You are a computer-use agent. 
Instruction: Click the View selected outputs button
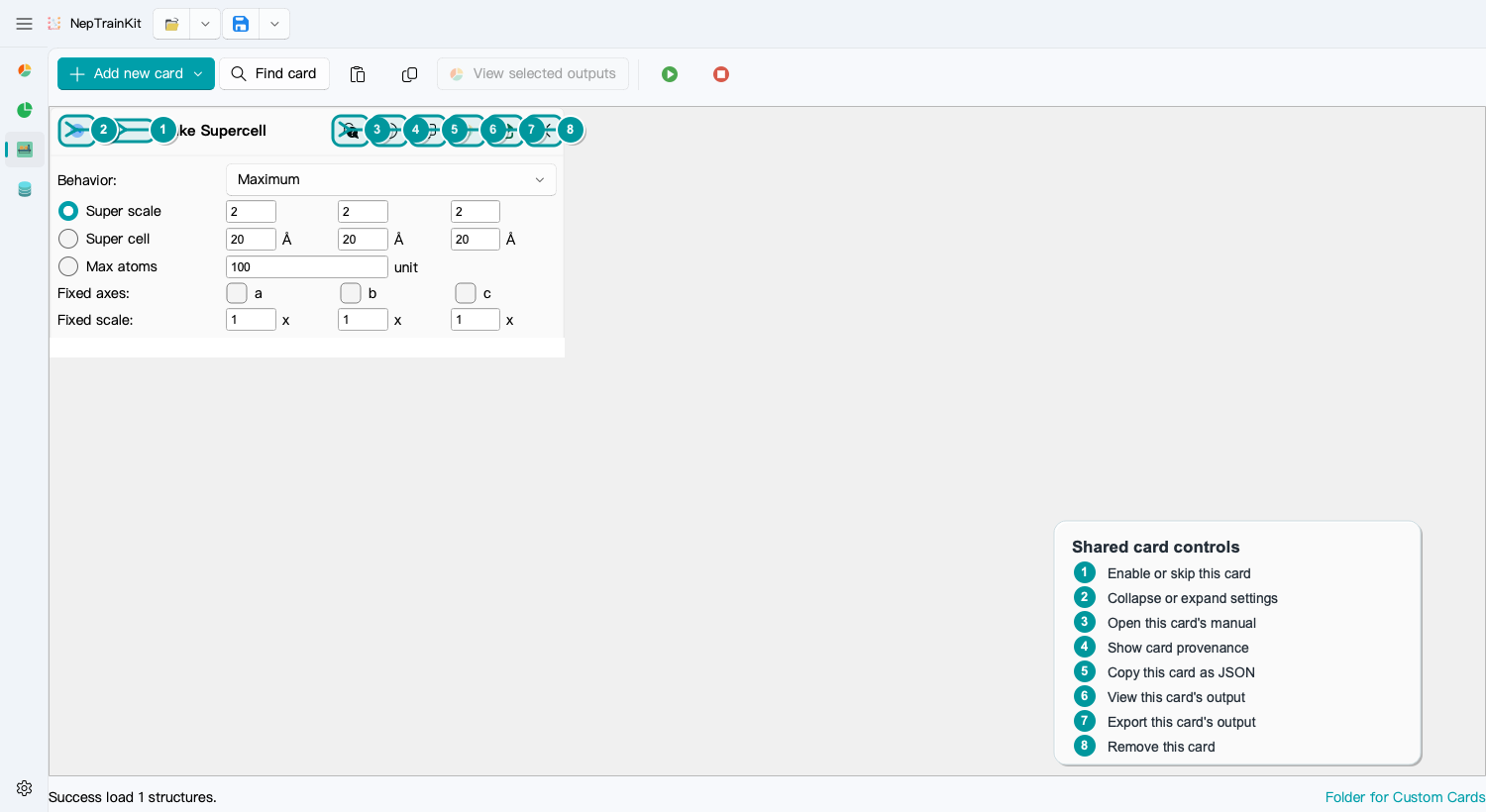pos(533,74)
